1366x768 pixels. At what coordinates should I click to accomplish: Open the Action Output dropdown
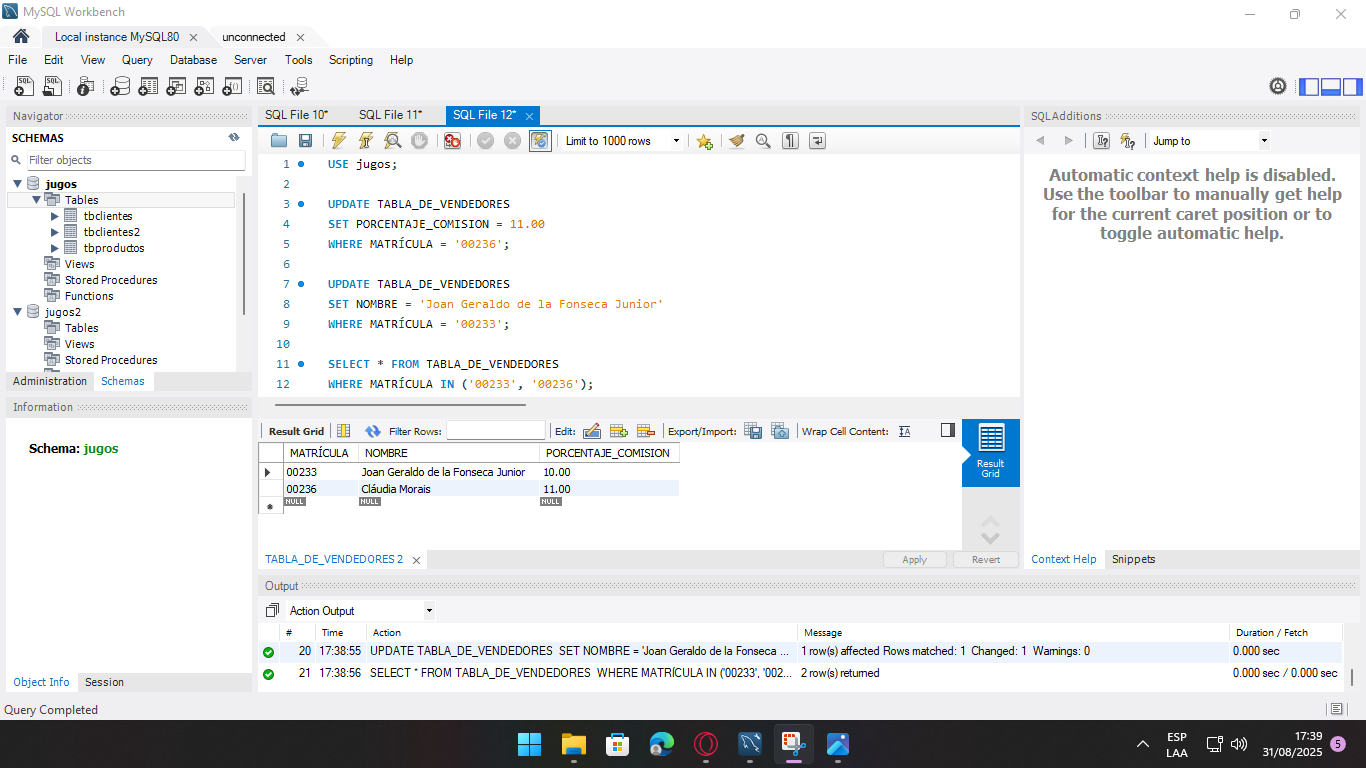[360, 610]
